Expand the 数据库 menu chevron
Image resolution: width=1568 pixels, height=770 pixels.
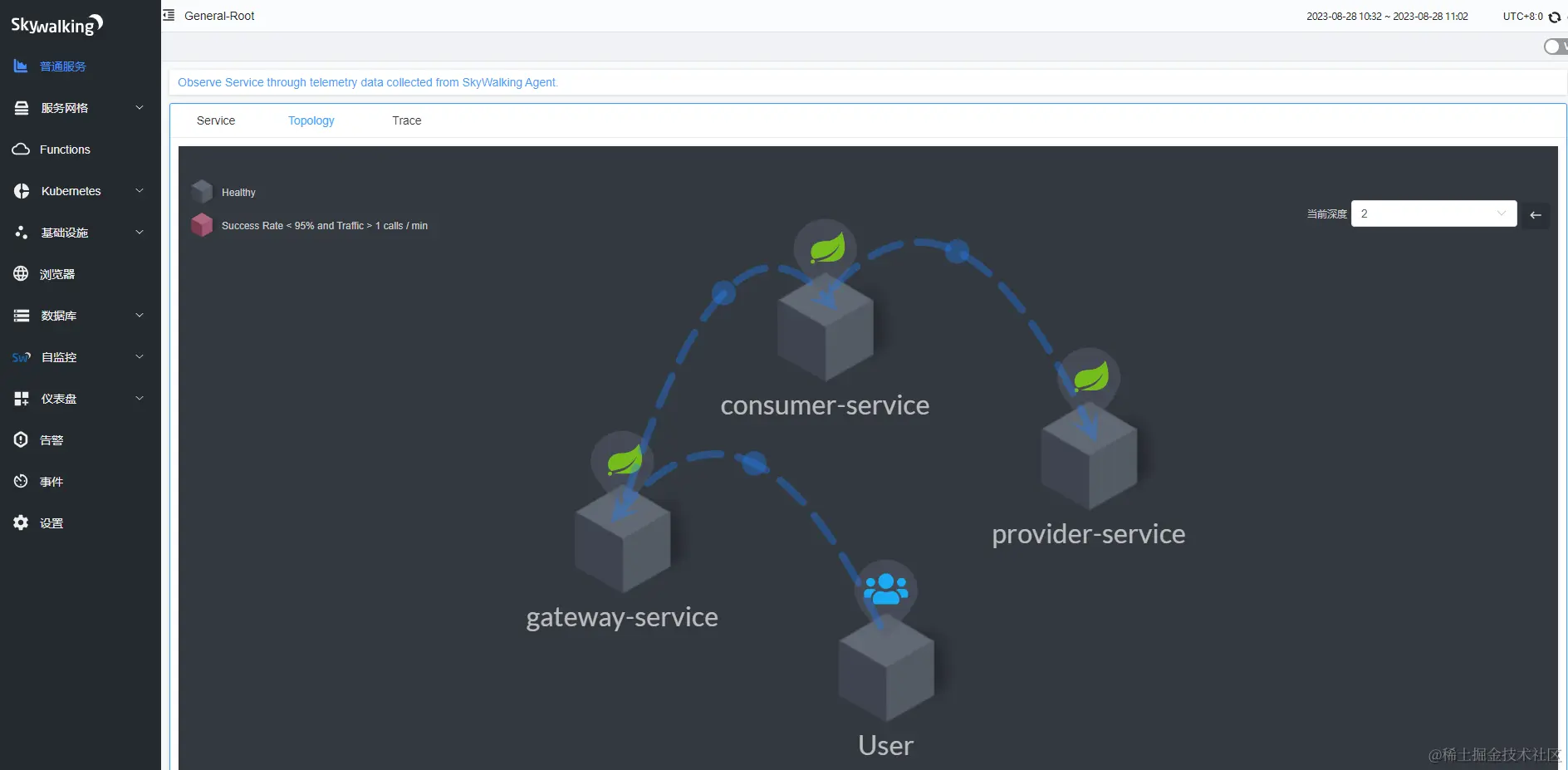pos(140,315)
